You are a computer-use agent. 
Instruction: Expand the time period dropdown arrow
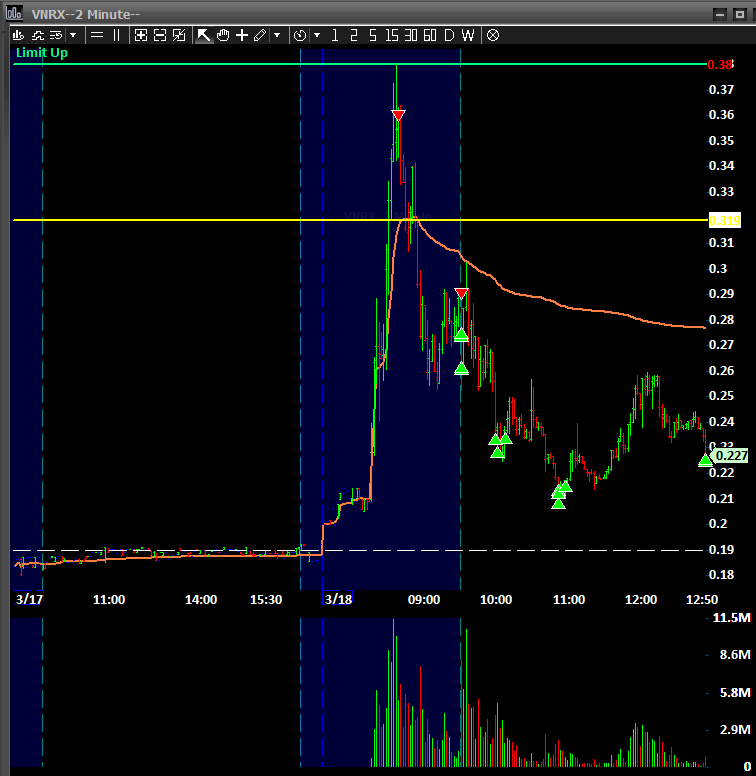(317, 35)
